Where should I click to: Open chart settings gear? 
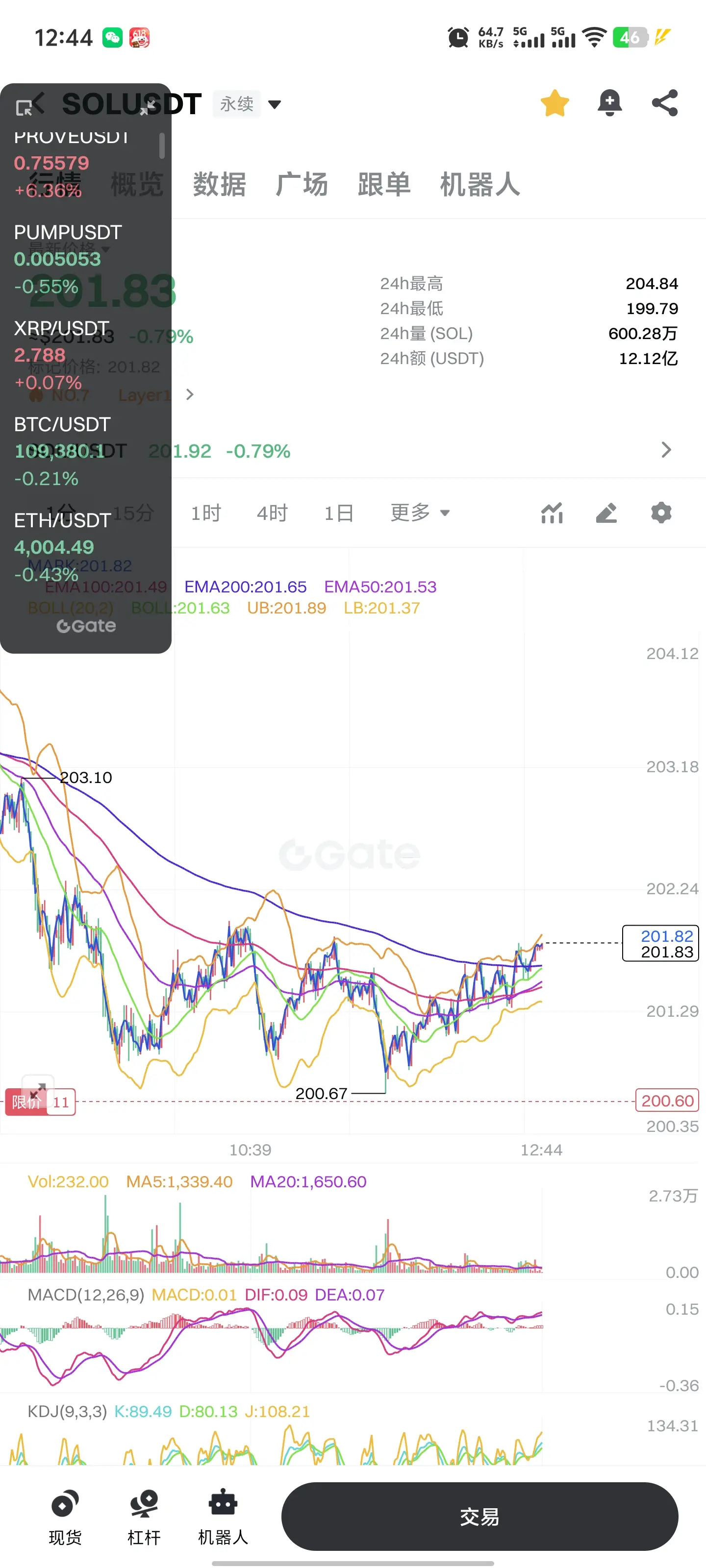pyautogui.click(x=661, y=513)
